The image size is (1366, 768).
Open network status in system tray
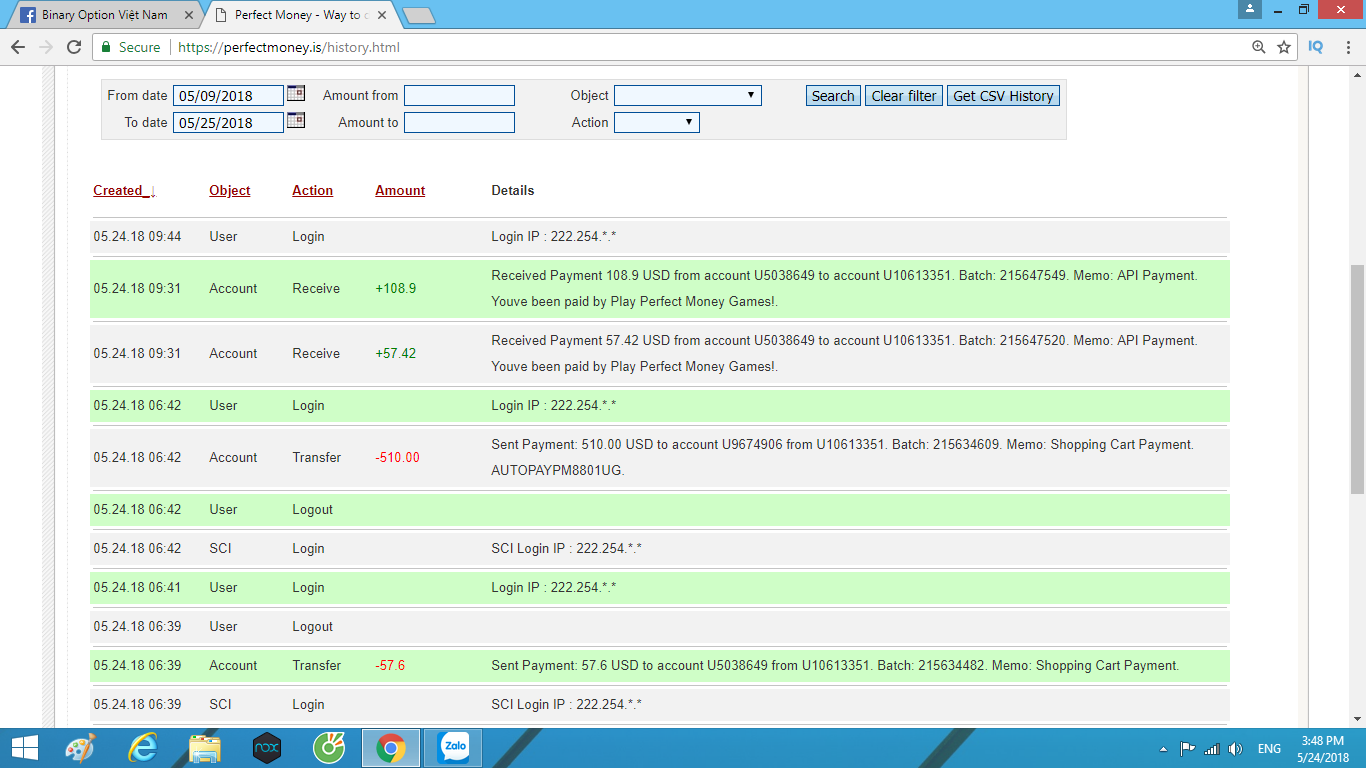click(x=1212, y=749)
